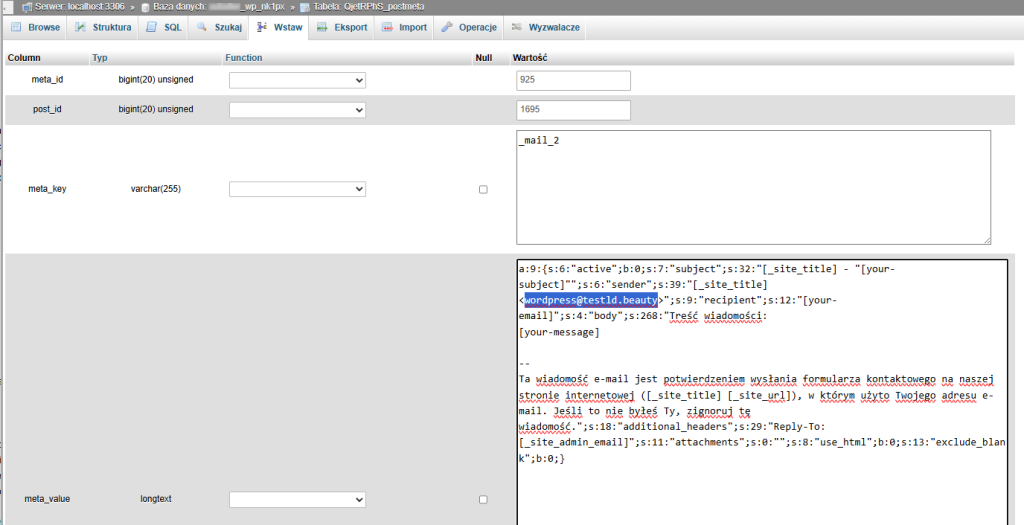Click the [your-message] text in meta_value
This screenshot has height=525, width=1024.
pyautogui.click(x=559, y=332)
